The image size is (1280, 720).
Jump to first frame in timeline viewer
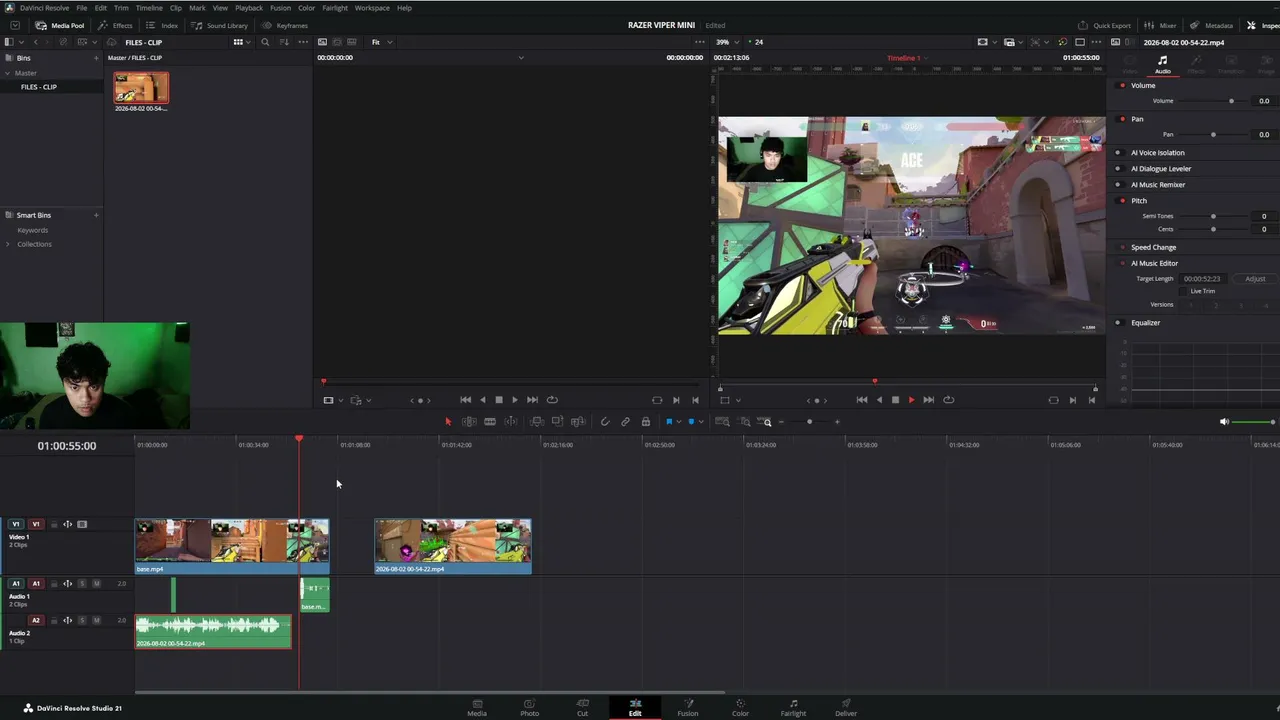tap(862, 400)
